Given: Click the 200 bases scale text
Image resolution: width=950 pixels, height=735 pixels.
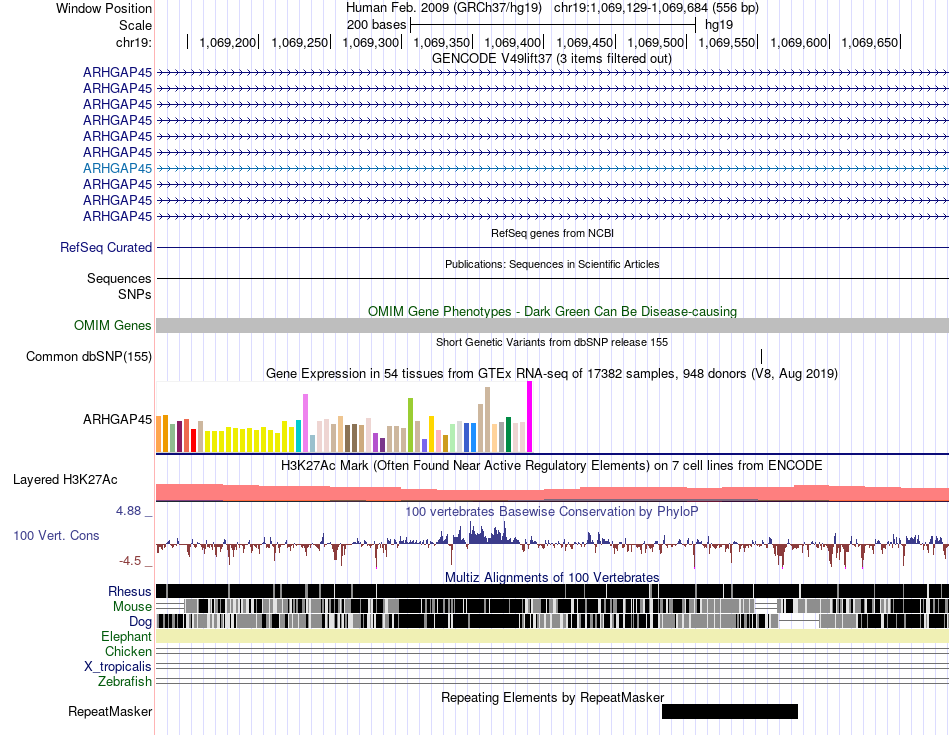Looking at the screenshot, I should point(376,25).
